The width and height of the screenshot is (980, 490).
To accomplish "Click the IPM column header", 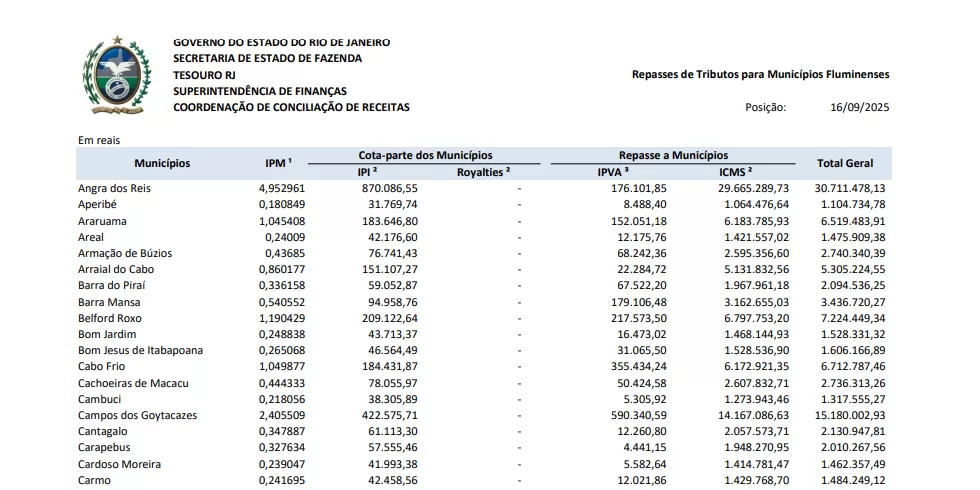I will pos(278,163).
